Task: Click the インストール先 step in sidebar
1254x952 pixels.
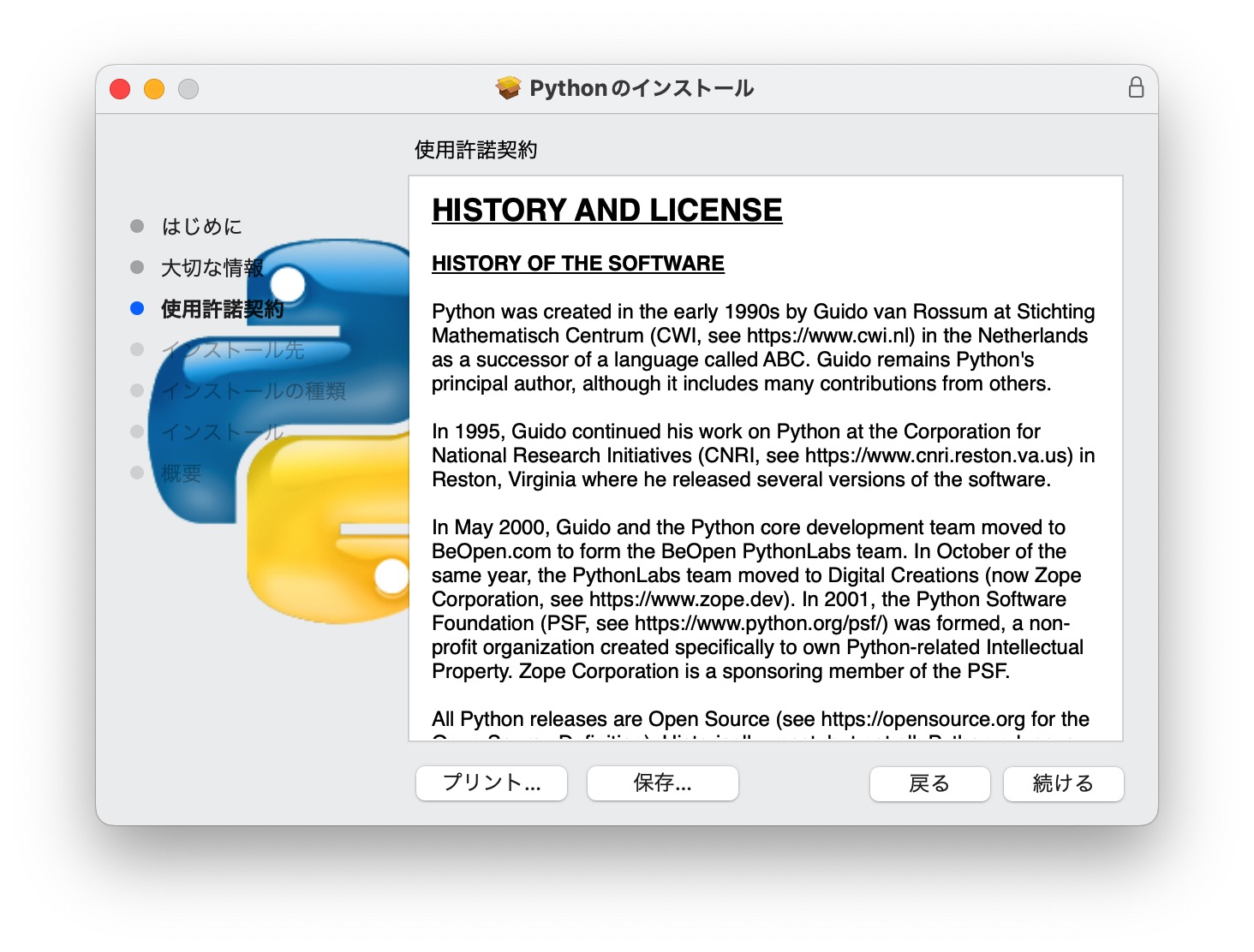Action: click(x=233, y=350)
